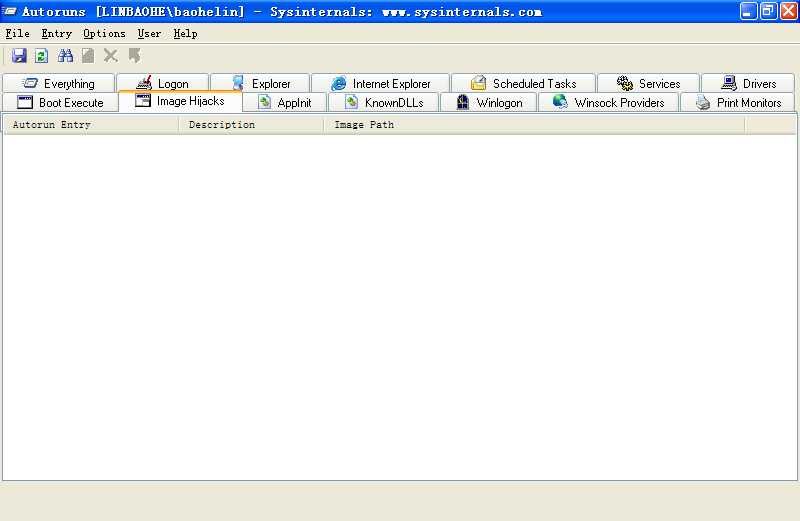The image size is (800, 521).
Task: Switch to the Print Monitors tab
Action: 738,103
